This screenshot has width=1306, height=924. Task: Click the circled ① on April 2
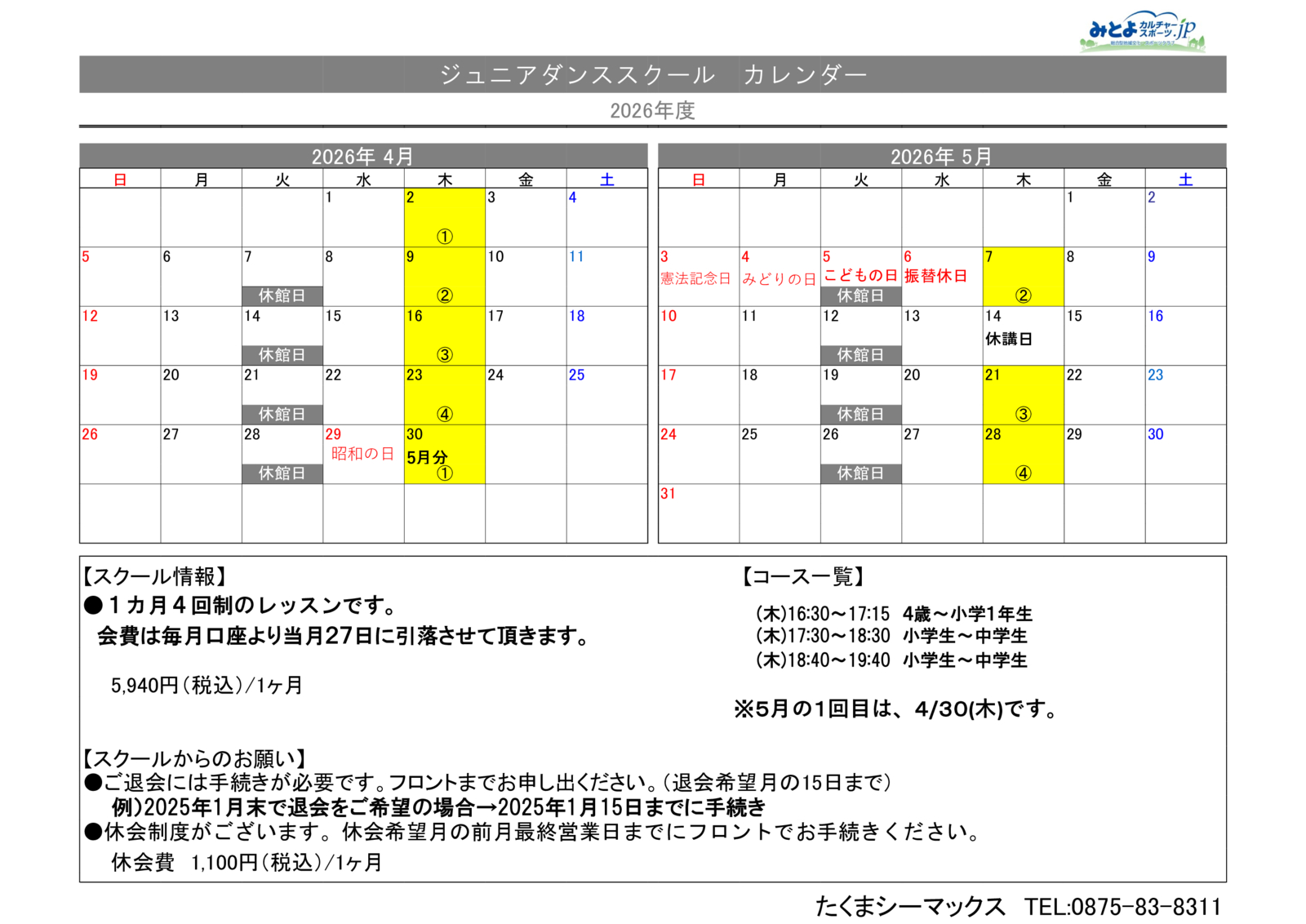[x=444, y=237]
